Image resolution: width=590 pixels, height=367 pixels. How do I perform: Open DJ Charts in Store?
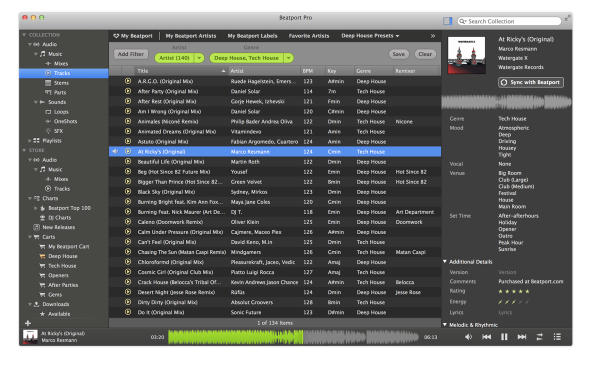tap(59, 218)
